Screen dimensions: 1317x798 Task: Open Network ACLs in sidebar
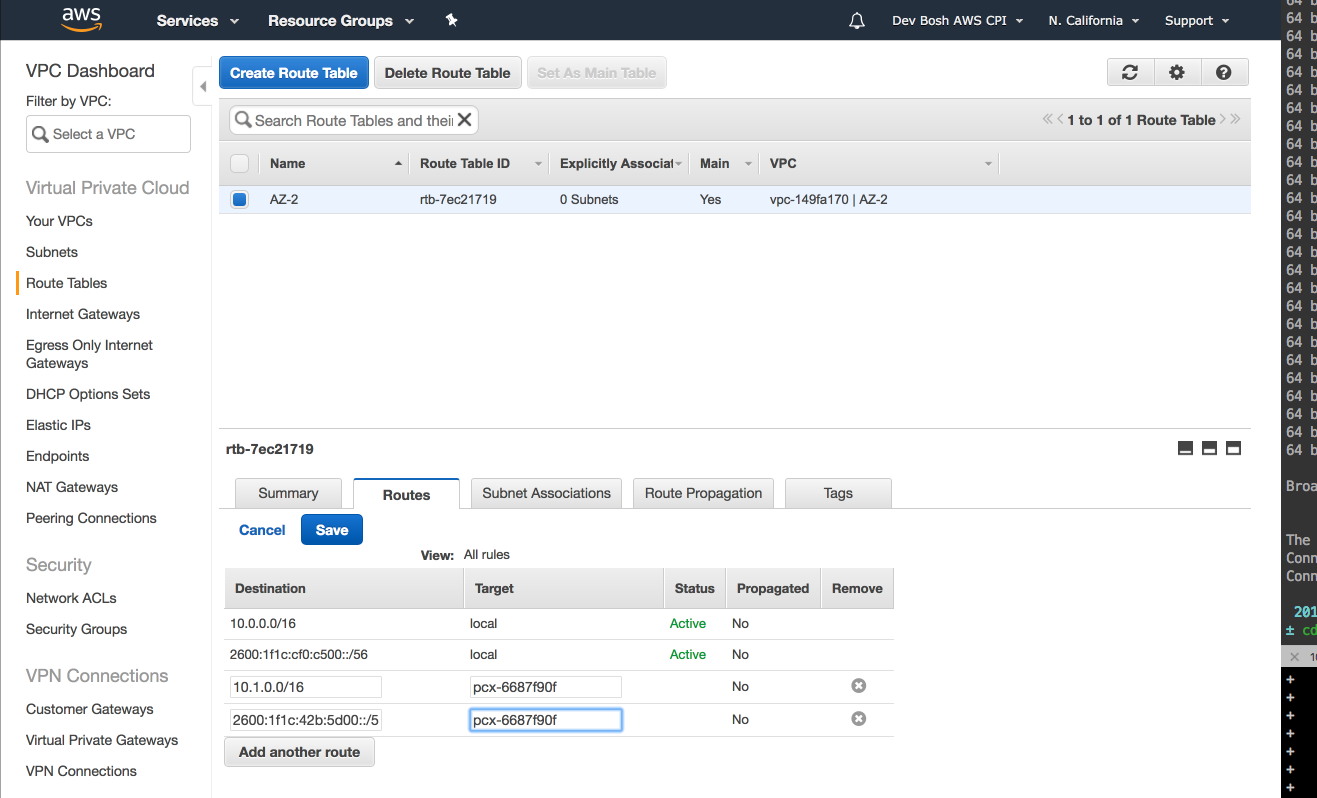71,598
